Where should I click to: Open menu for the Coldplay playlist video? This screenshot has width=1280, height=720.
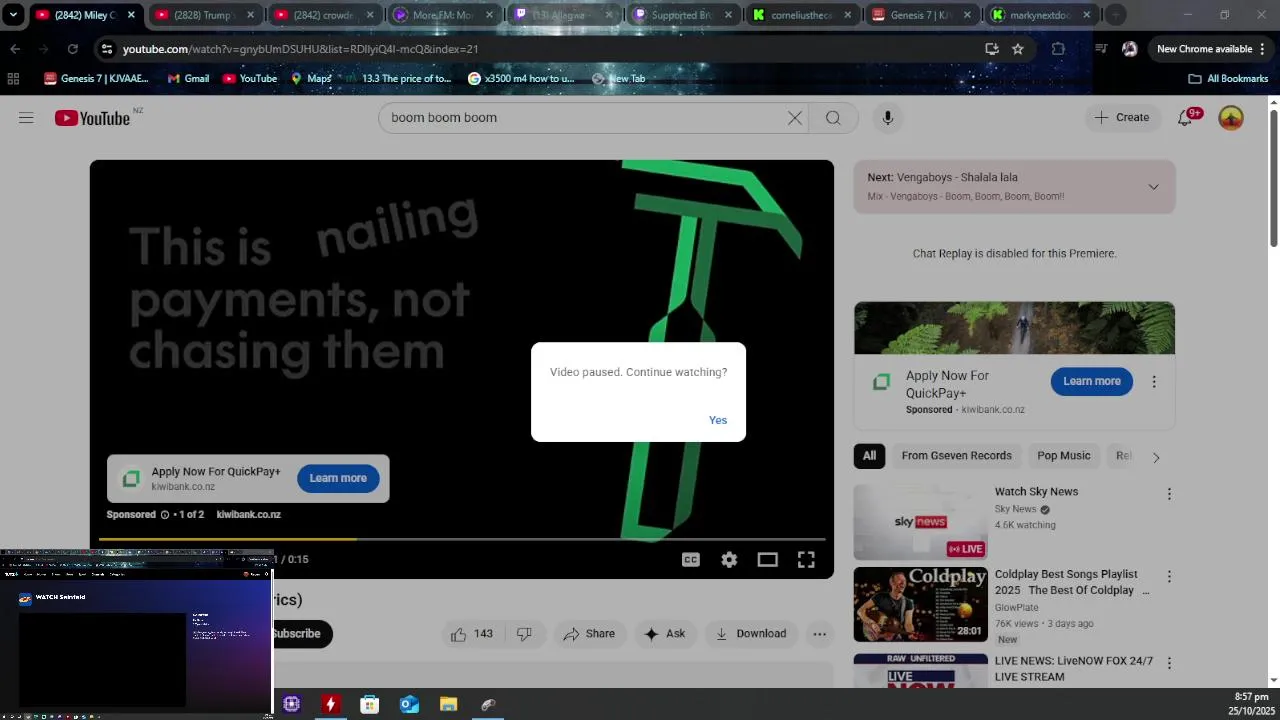[x=1169, y=577]
